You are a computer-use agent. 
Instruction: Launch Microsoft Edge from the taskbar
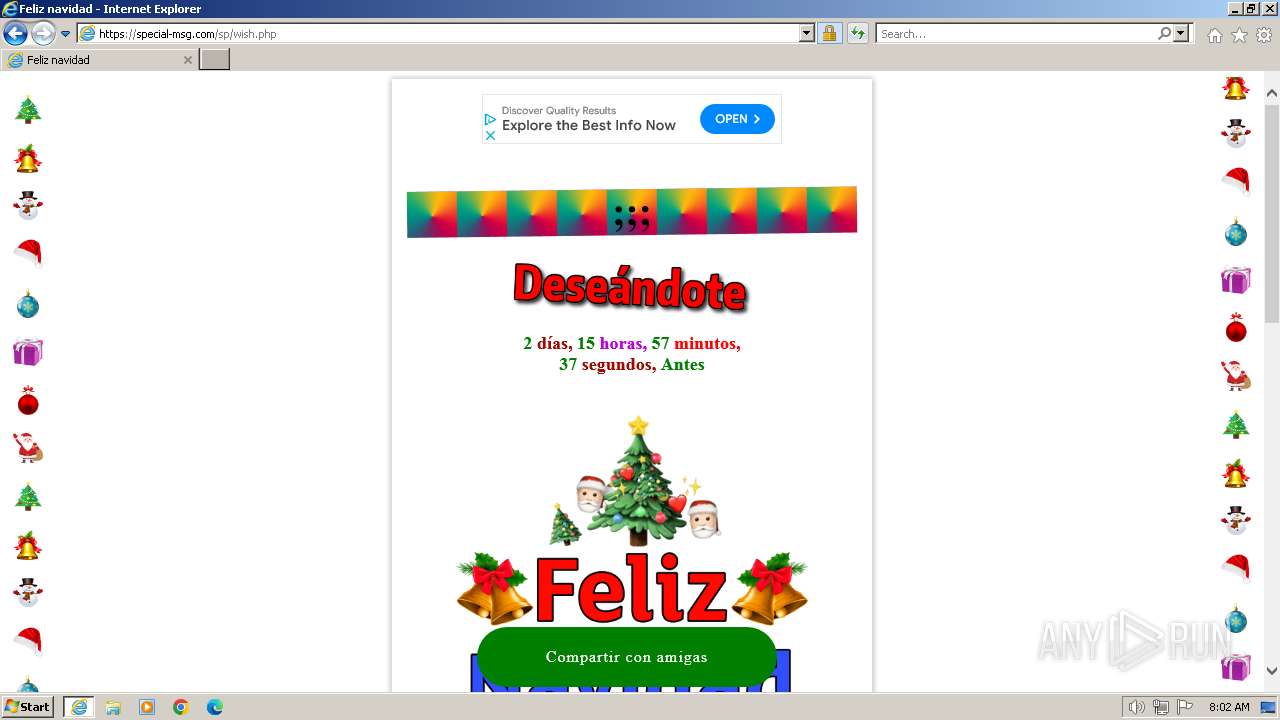pyautogui.click(x=215, y=707)
